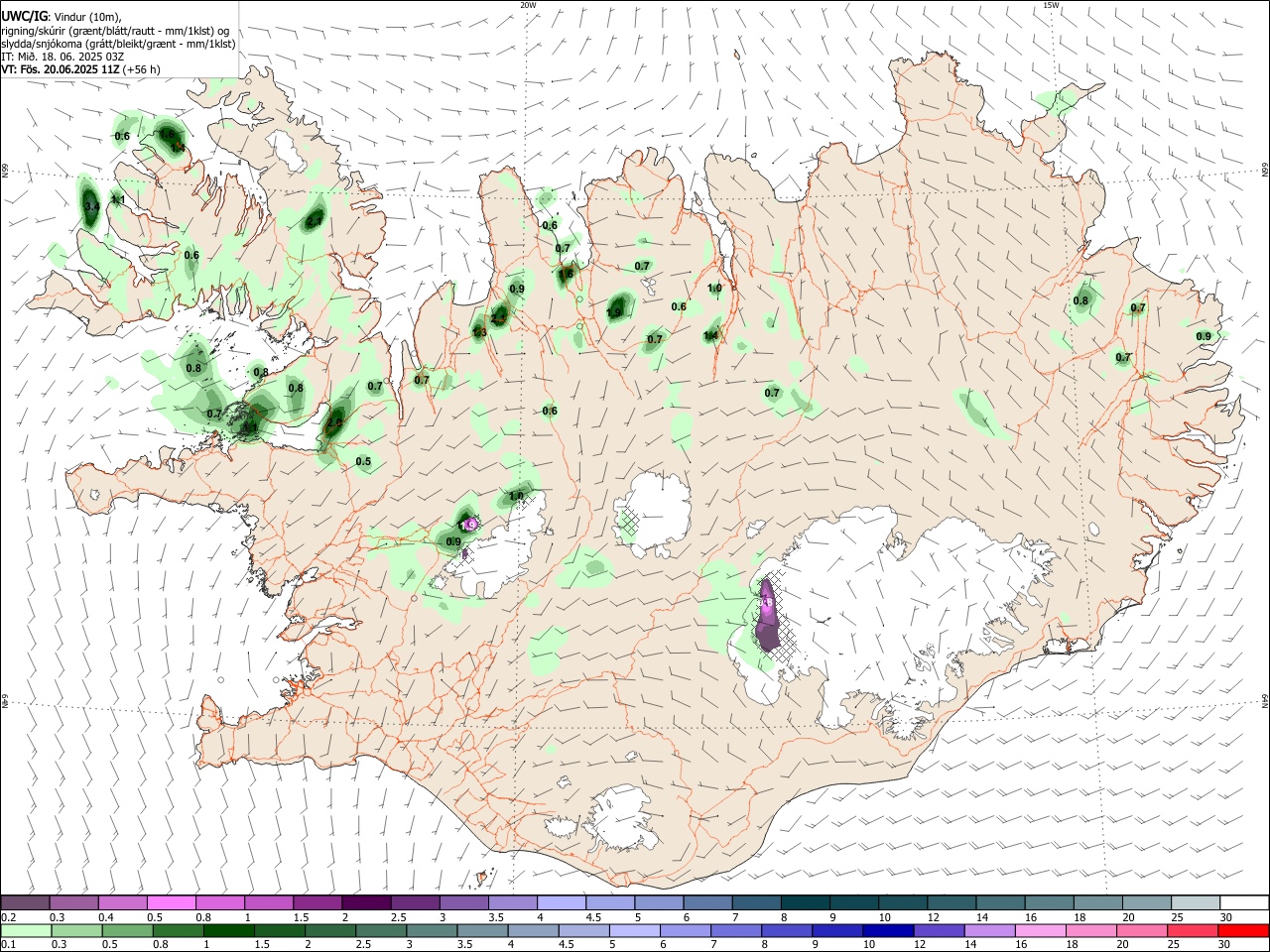Click the pale green 0.1 rain legend swatch
Viewport: 1270px width, 952px height.
pyautogui.click(x=25, y=931)
